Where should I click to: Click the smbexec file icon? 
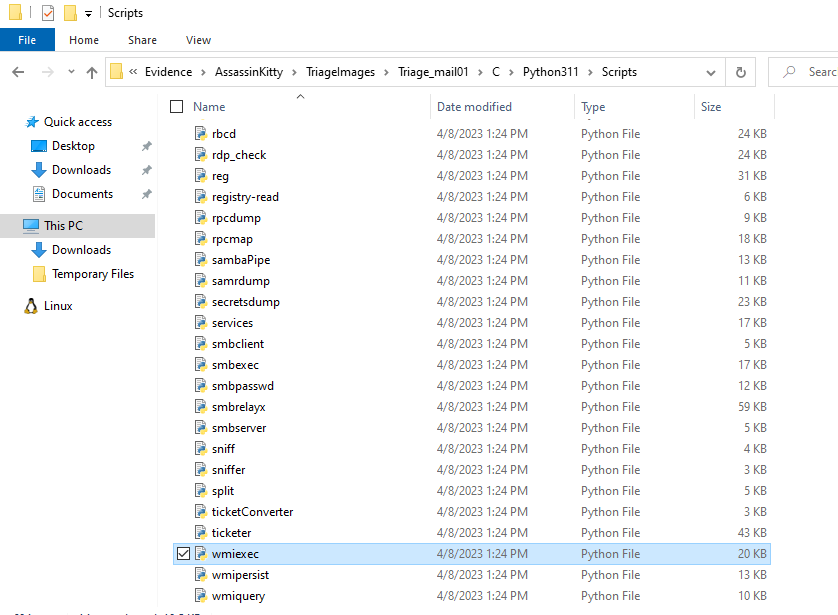pos(201,364)
